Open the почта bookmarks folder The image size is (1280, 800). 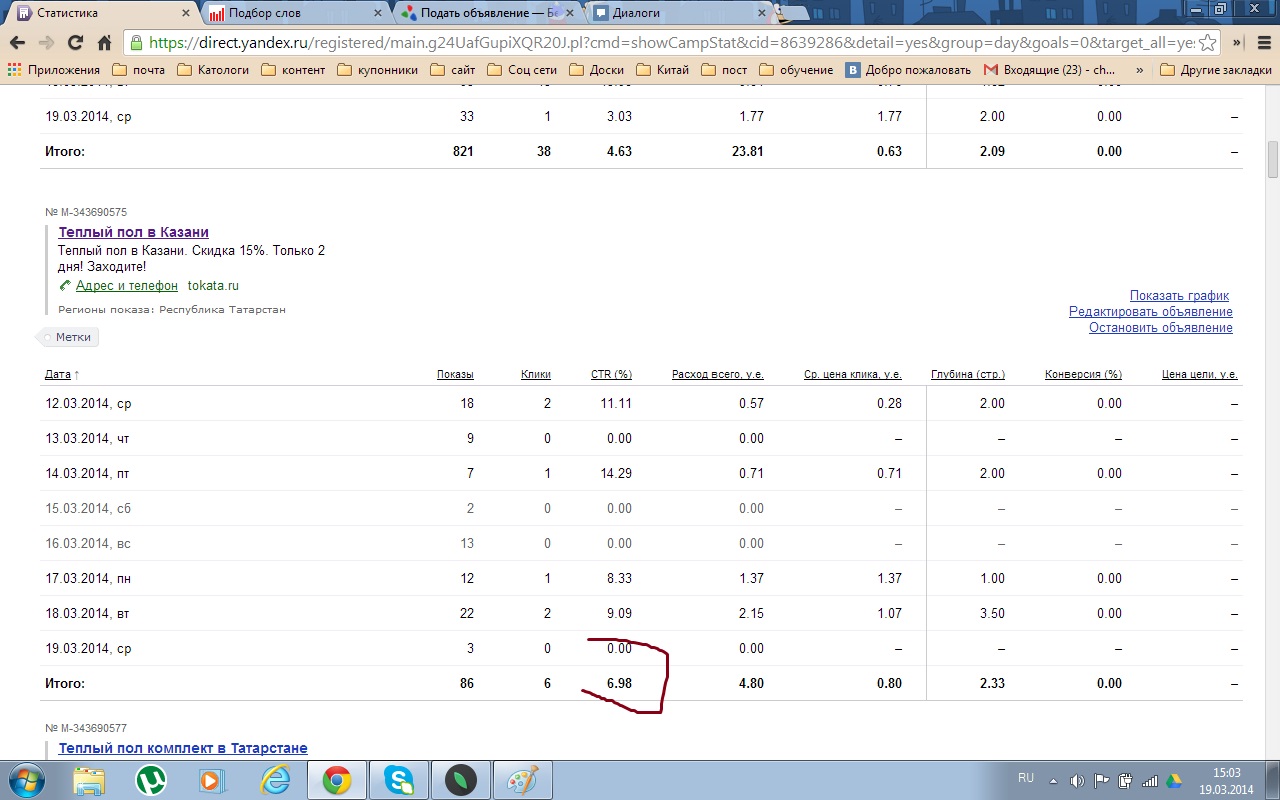point(138,70)
